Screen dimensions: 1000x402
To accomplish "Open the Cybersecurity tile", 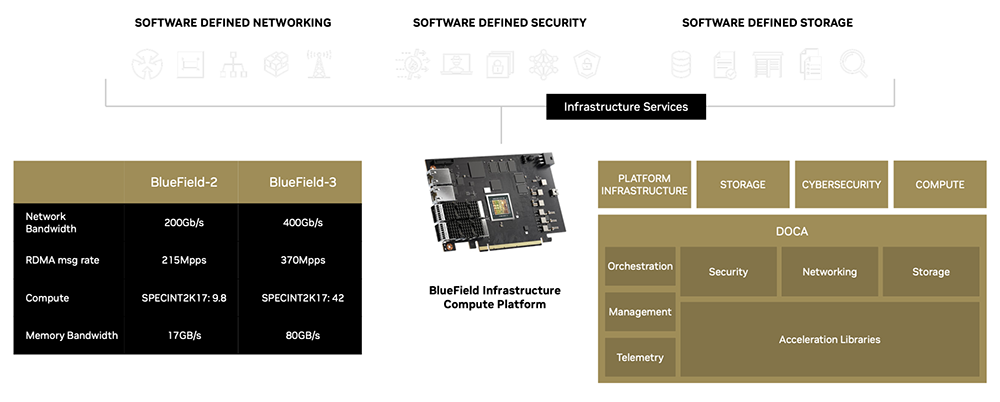I will coord(841,184).
